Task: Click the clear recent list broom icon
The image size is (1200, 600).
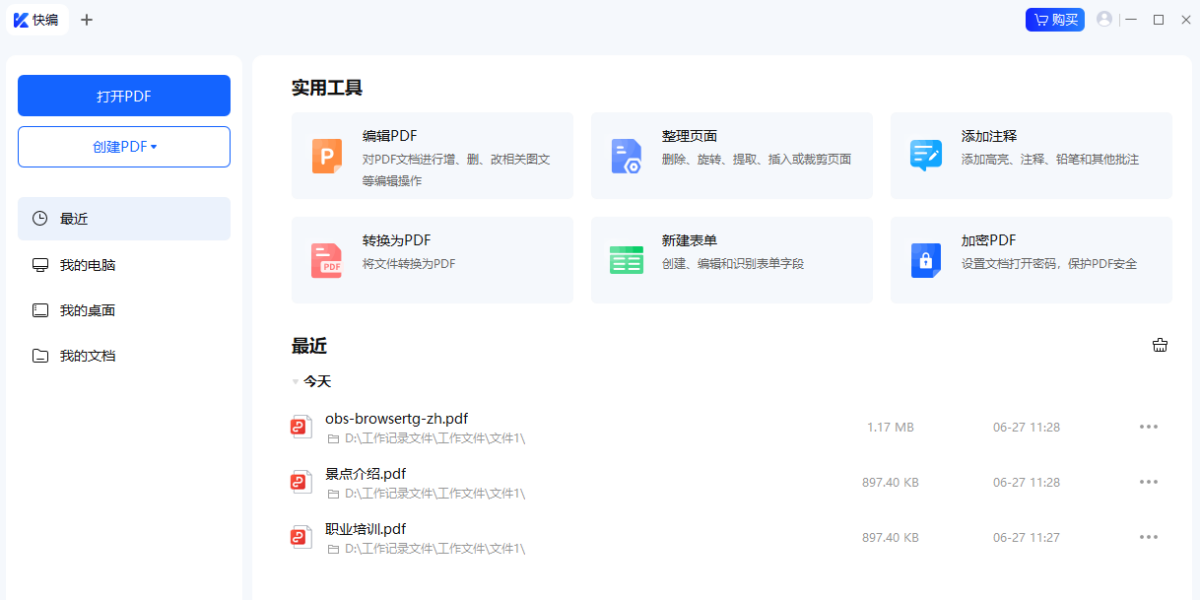Action: (x=1160, y=346)
